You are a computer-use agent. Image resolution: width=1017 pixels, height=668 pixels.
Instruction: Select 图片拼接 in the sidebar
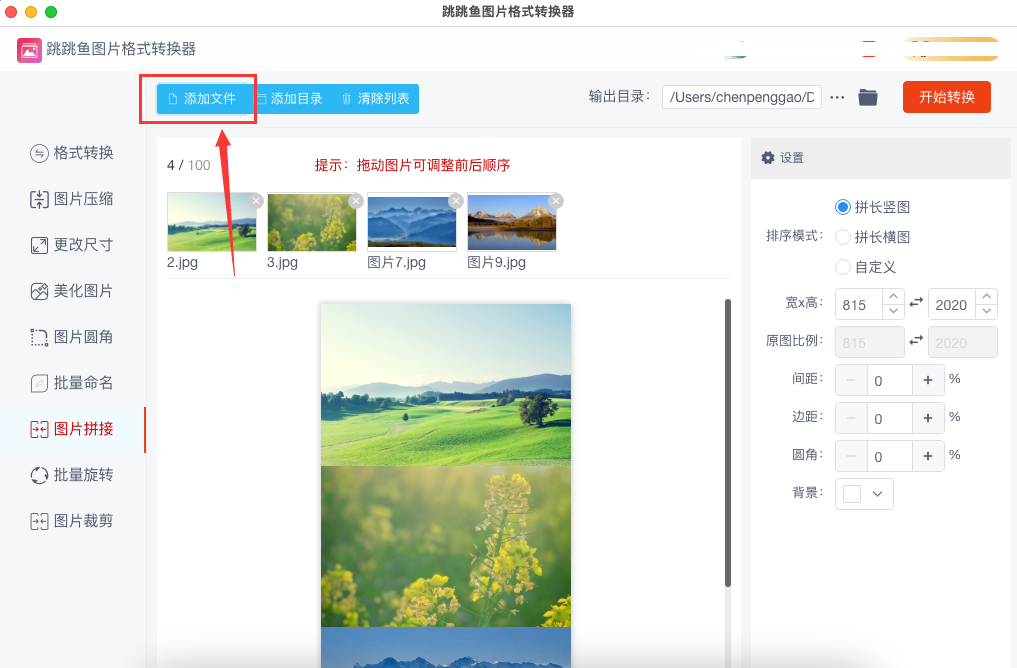[x=72, y=429]
